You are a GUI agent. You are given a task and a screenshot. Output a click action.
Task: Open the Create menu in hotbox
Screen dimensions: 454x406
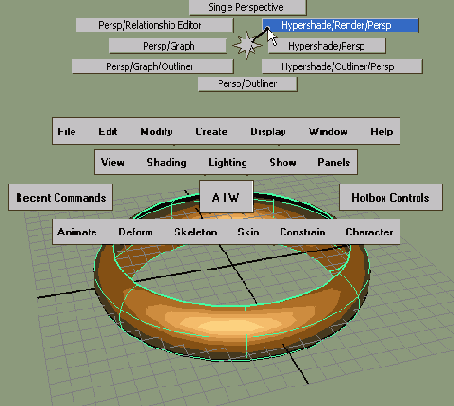pos(211,132)
